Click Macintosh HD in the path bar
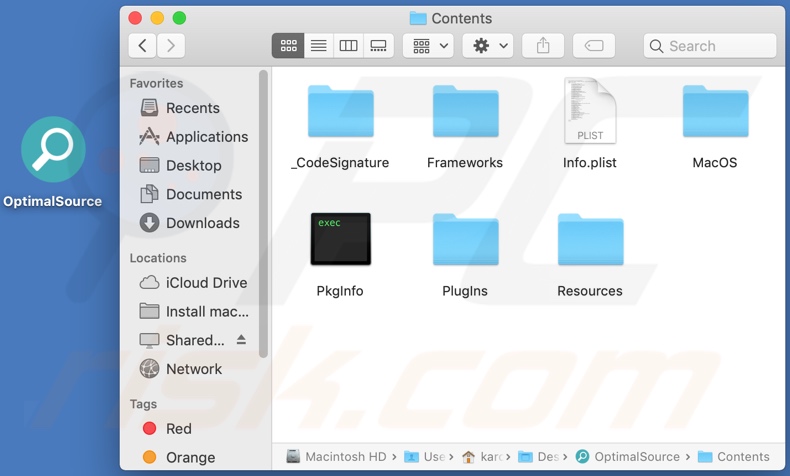 click(x=344, y=457)
